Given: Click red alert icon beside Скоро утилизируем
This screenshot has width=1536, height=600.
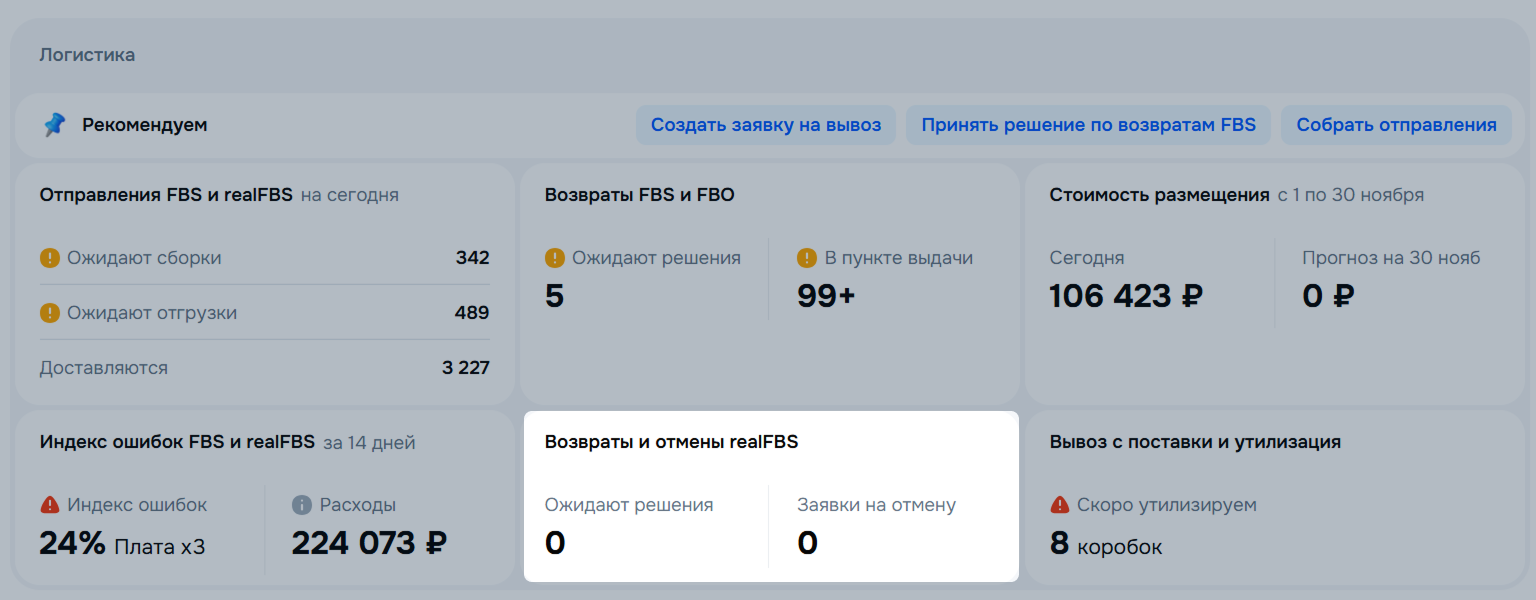Looking at the screenshot, I should 1060,505.
